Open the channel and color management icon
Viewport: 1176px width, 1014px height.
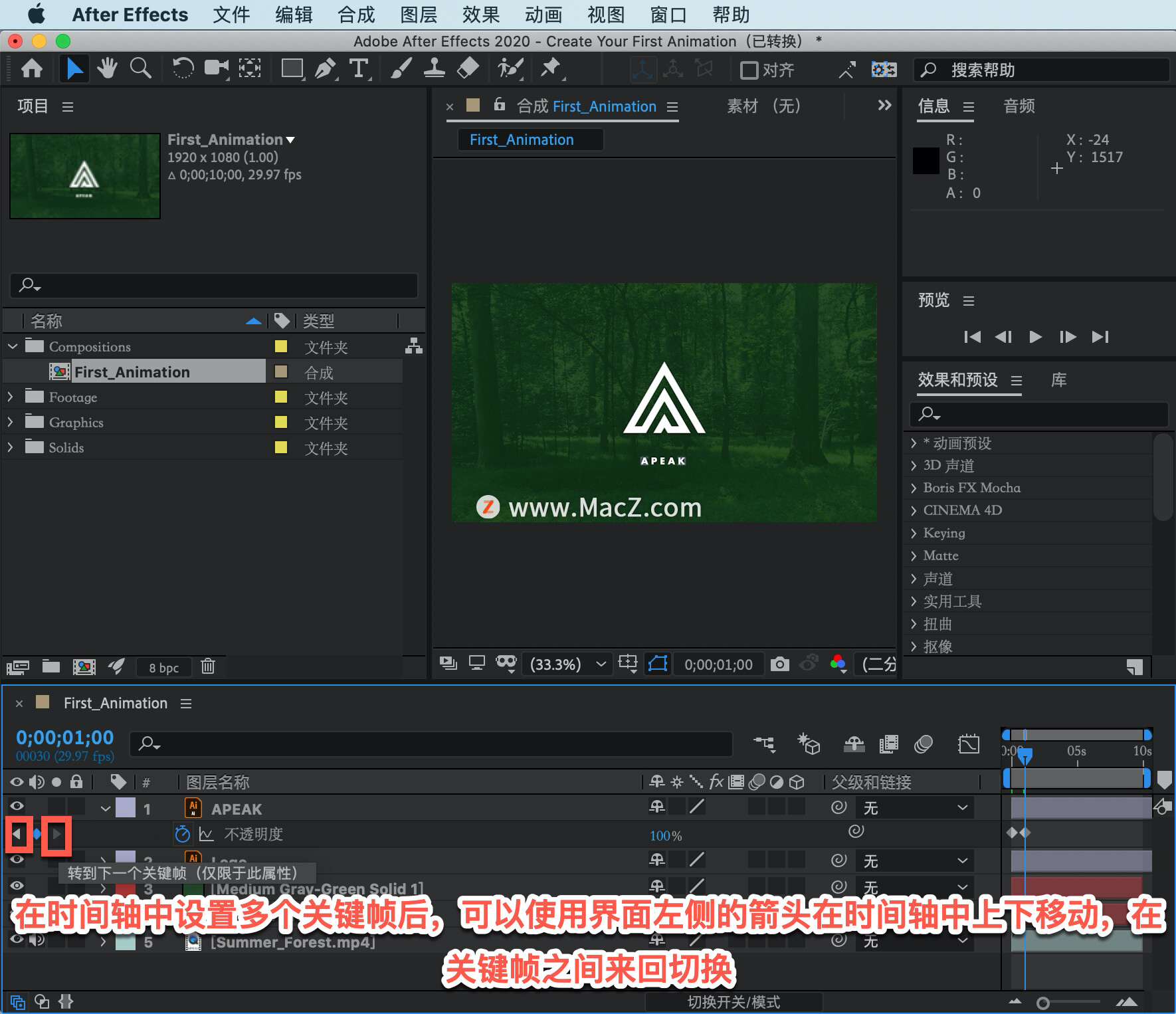[x=838, y=663]
